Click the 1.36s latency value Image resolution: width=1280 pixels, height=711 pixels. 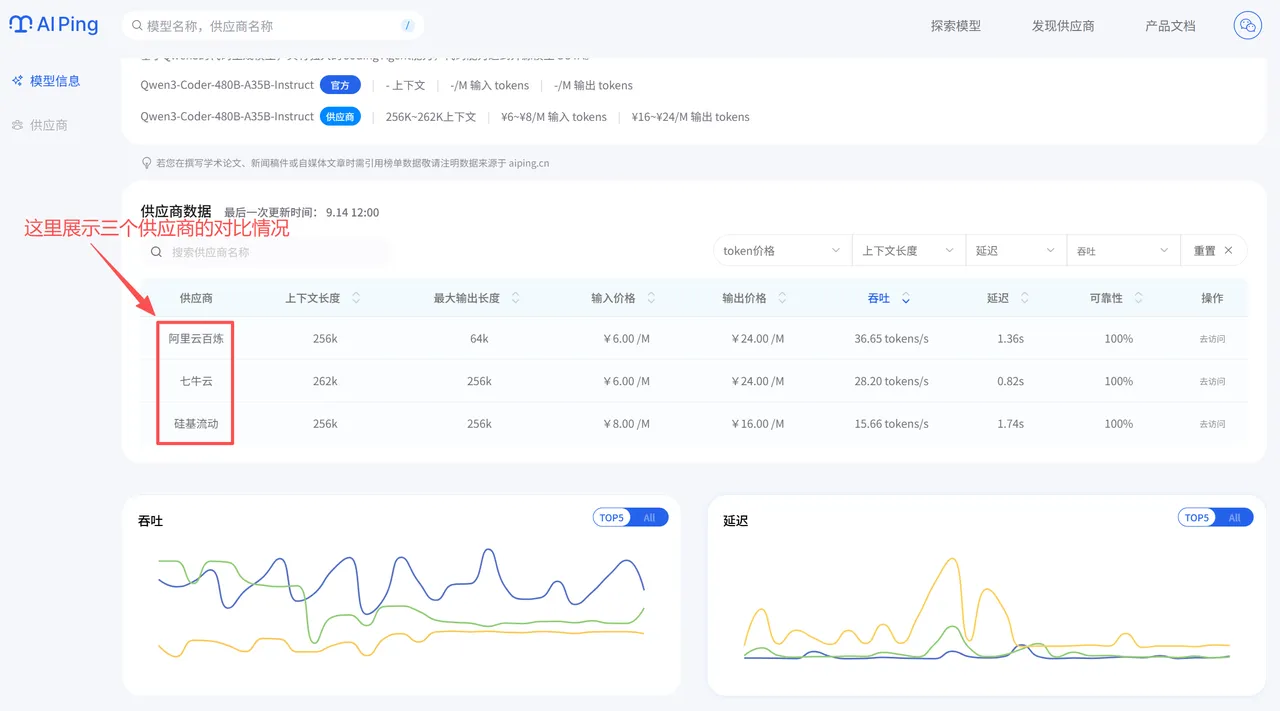[1010, 339]
